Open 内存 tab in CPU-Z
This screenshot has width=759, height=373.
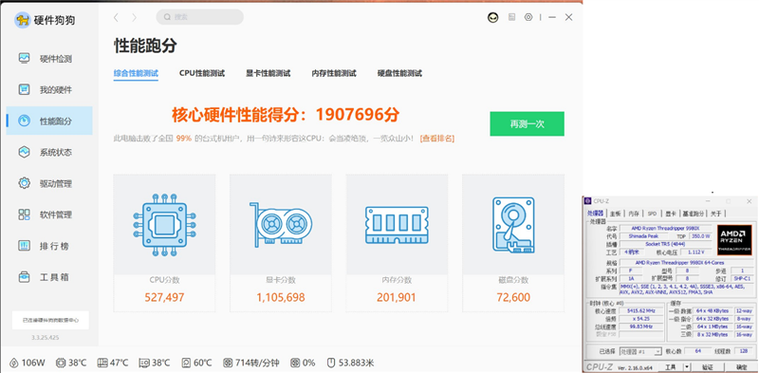(634, 213)
